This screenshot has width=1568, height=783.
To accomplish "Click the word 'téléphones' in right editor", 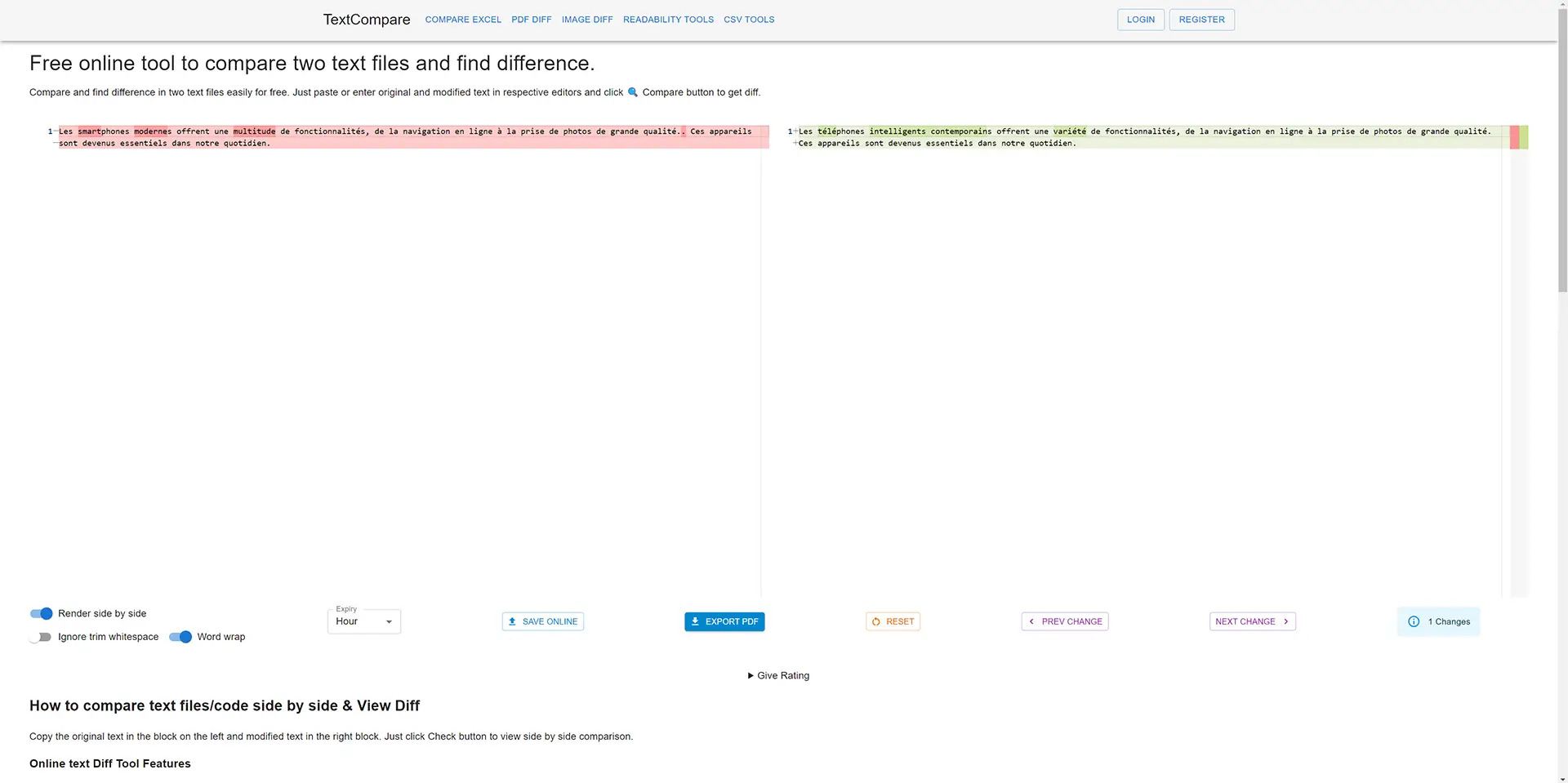I will [840, 131].
